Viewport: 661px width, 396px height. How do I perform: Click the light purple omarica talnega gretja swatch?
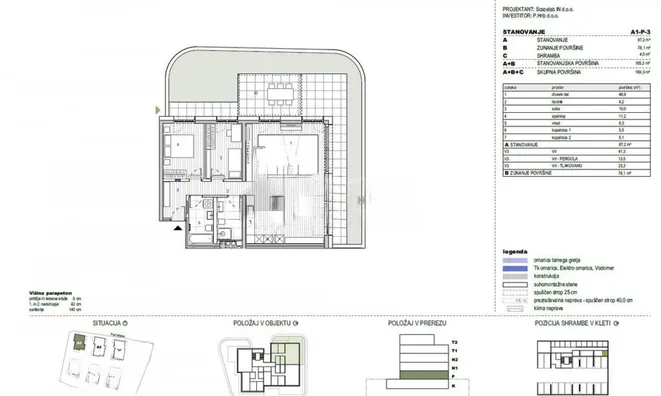click(515, 261)
